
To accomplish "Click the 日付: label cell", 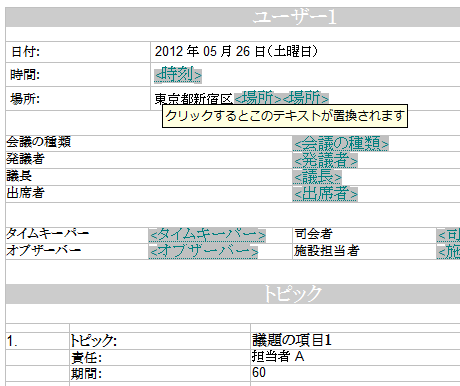I will pyautogui.click(x=78, y=52).
